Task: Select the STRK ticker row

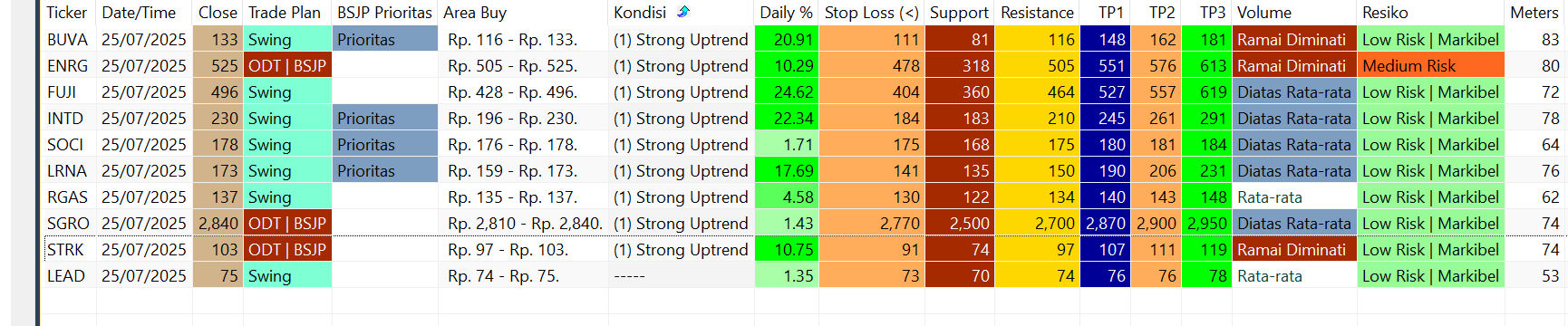Action: point(803,249)
